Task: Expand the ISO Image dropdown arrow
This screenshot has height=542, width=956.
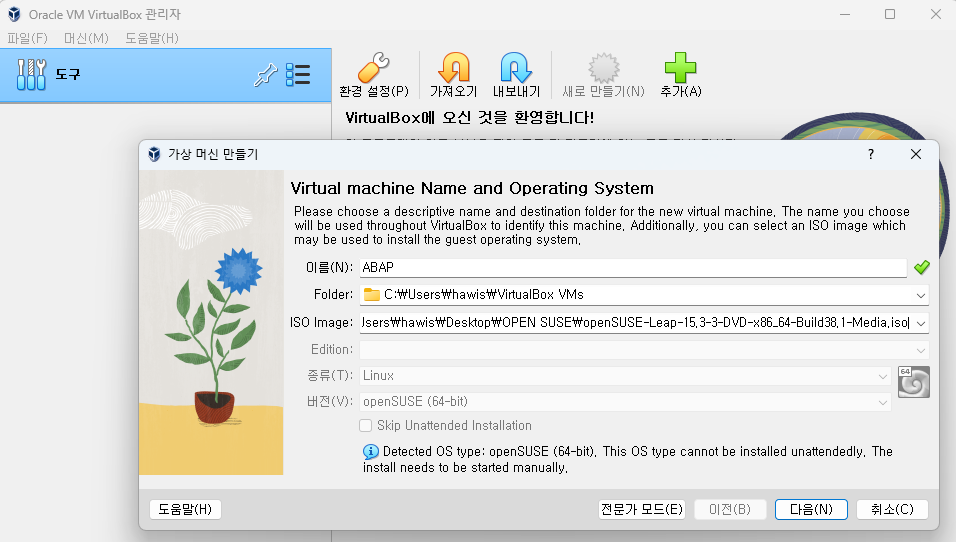Action: click(921, 323)
